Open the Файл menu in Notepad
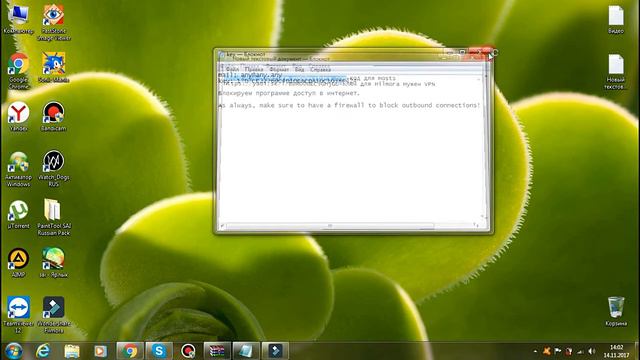 coord(232,70)
